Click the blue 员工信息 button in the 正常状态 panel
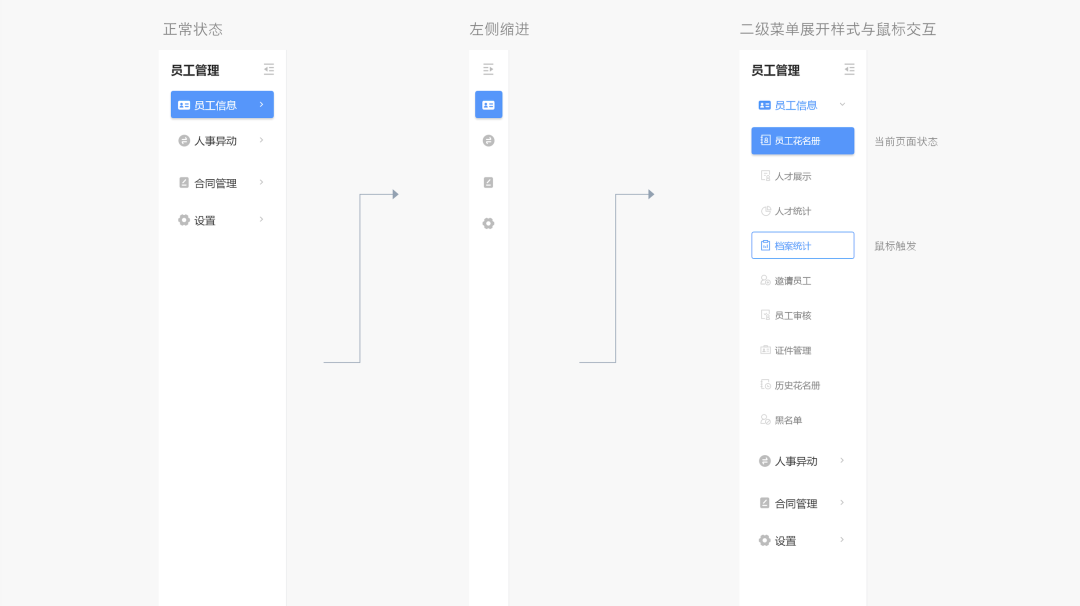 point(222,105)
